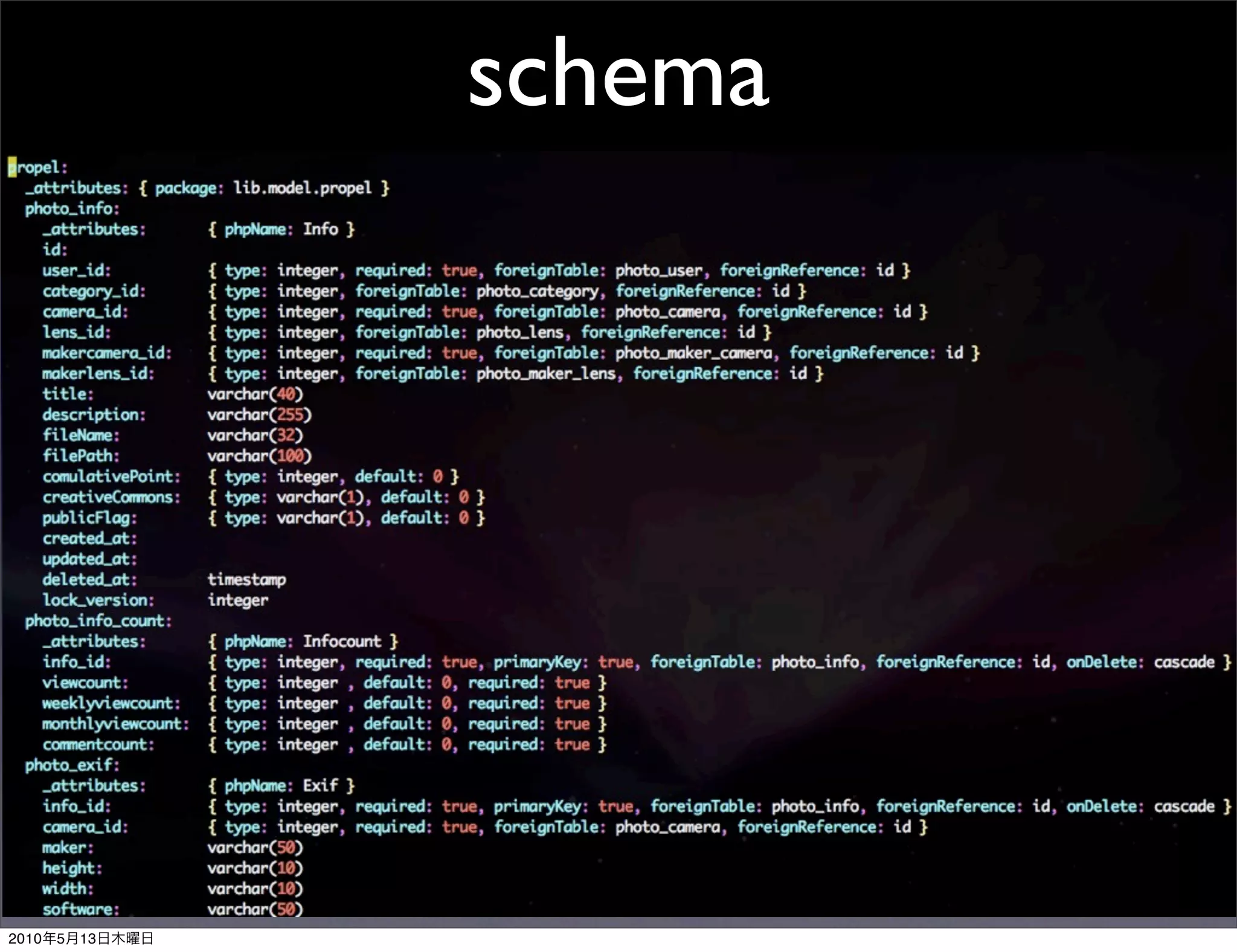Click the 'user_id:' column key
Image resolution: width=1237 pixels, height=952 pixels.
[x=77, y=271]
